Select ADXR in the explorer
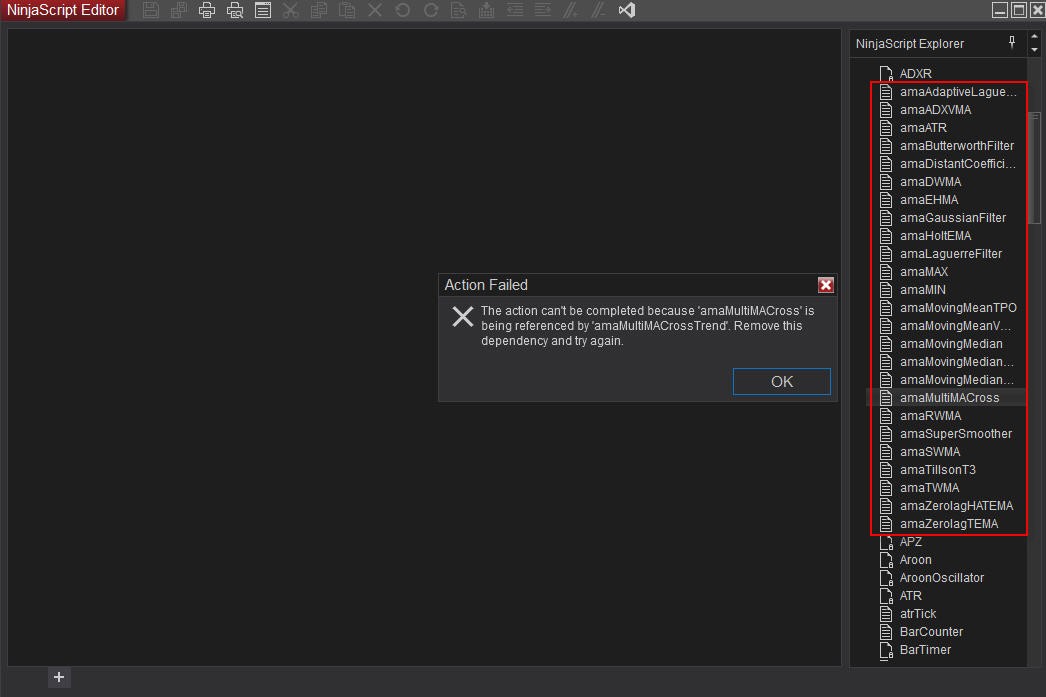The width and height of the screenshot is (1046, 697). click(x=915, y=73)
